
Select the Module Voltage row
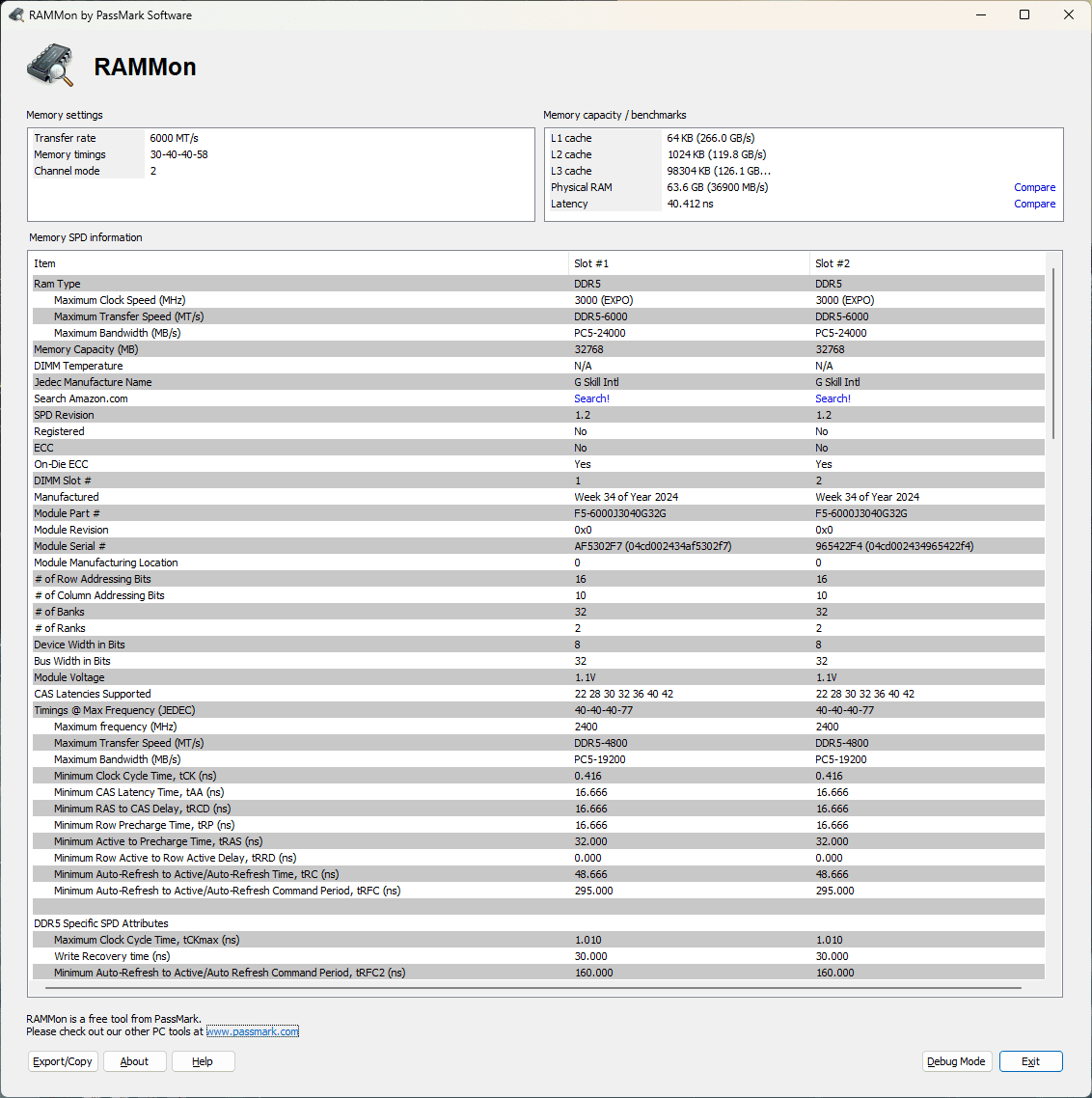(538, 678)
